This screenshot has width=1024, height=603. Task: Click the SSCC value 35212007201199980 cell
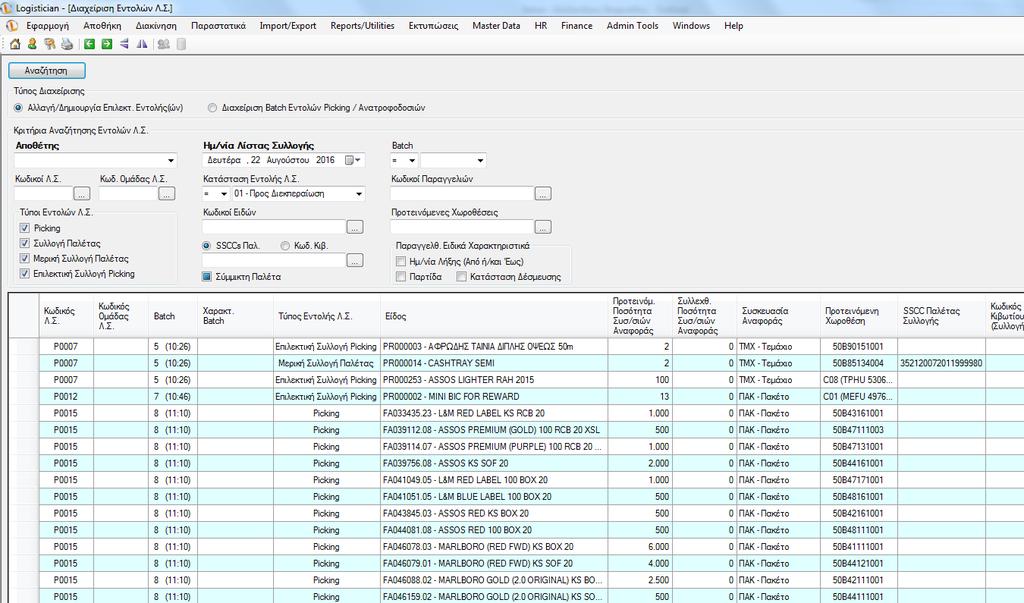click(941, 363)
